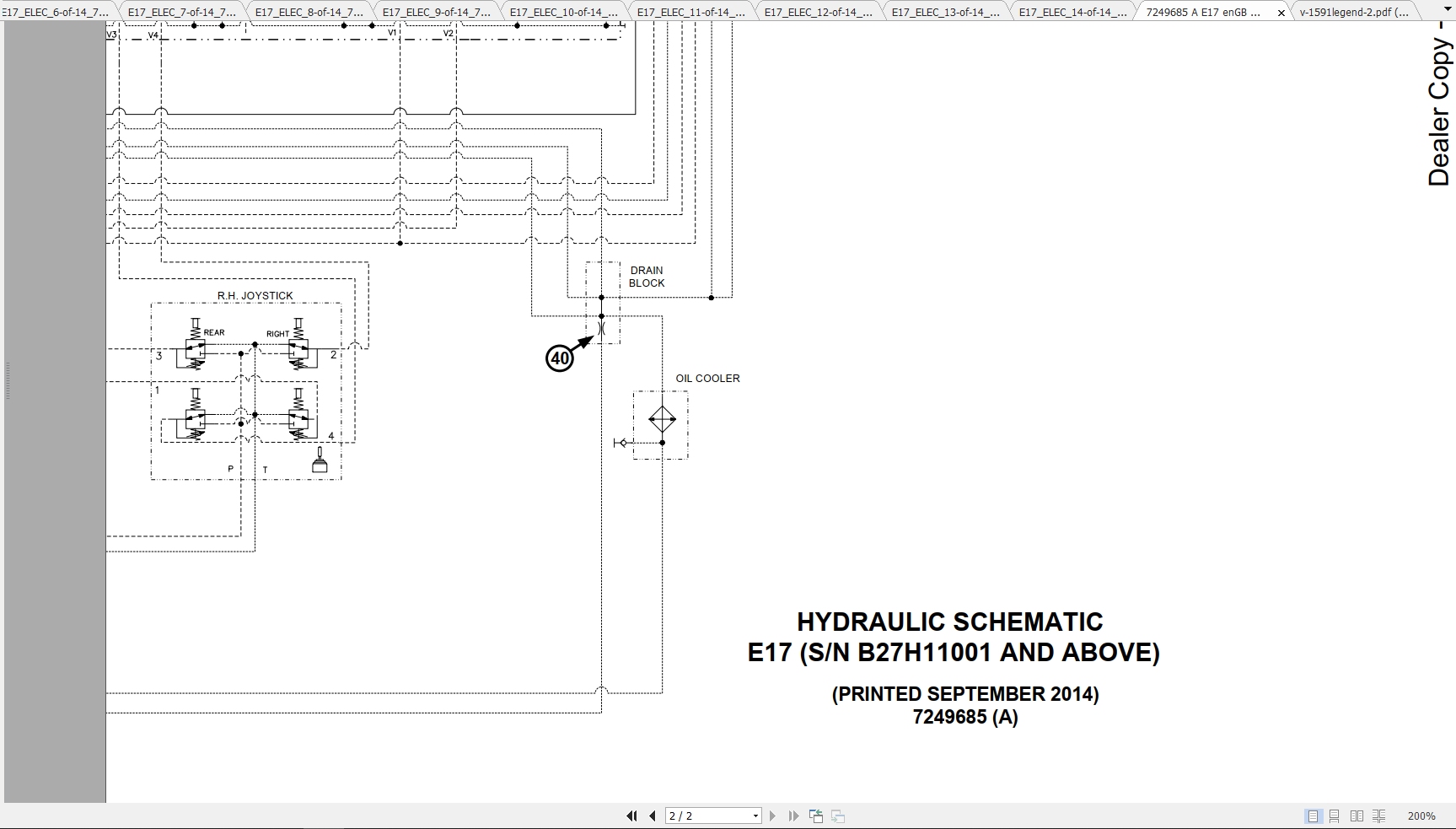The image size is (1456, 829).
Task: Select the two-page view layout icon
Action: pyautogui.click(x=1357, y=816)
